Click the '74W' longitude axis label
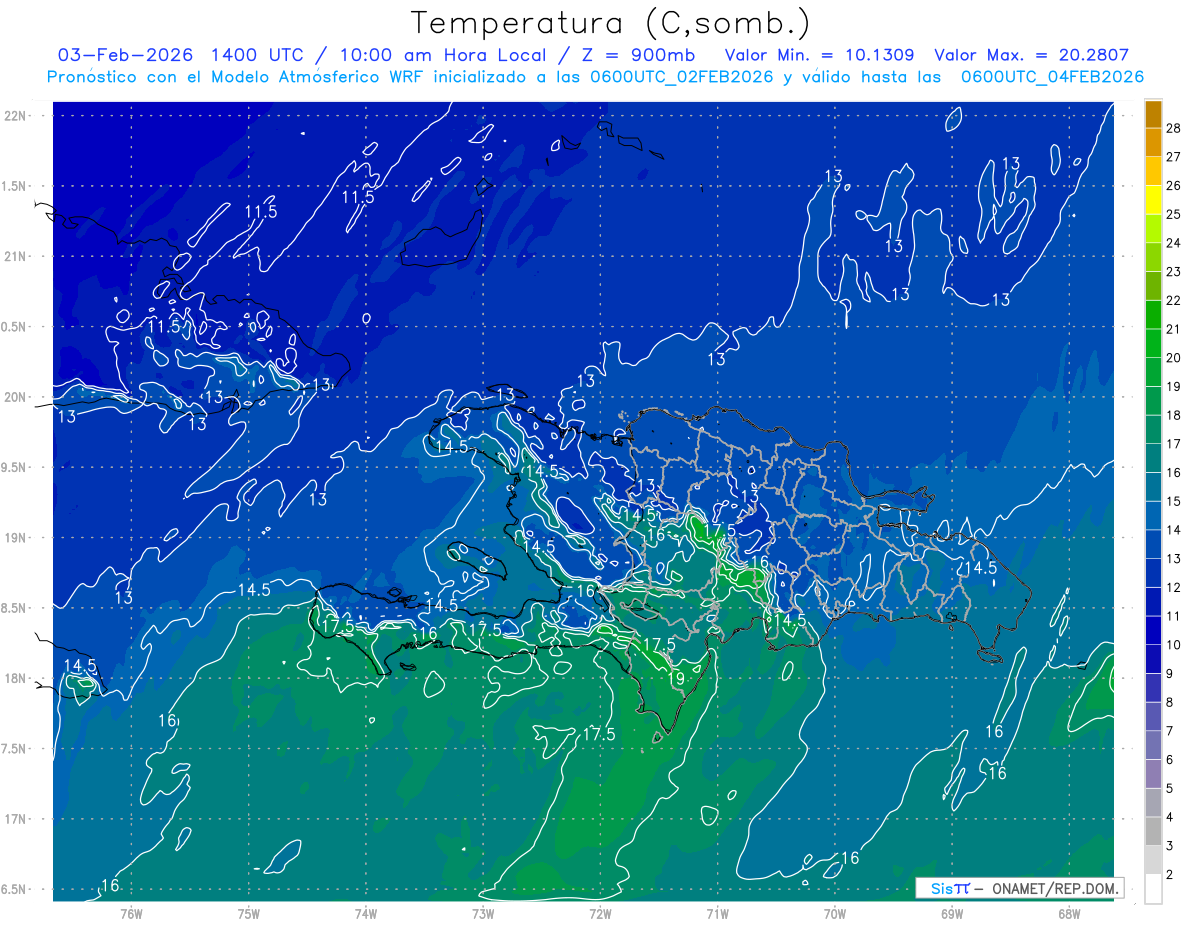Image resolution: width=1200 pixels, height=927 pixels. point(366,914)
